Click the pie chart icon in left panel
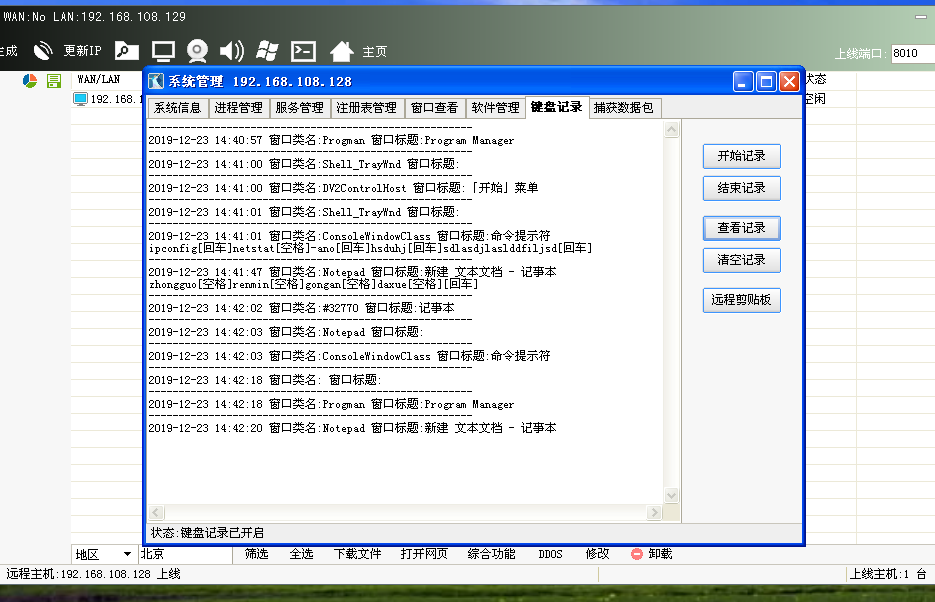The width and height of the screenshot is (935, 602). click(x=30, y=80)
